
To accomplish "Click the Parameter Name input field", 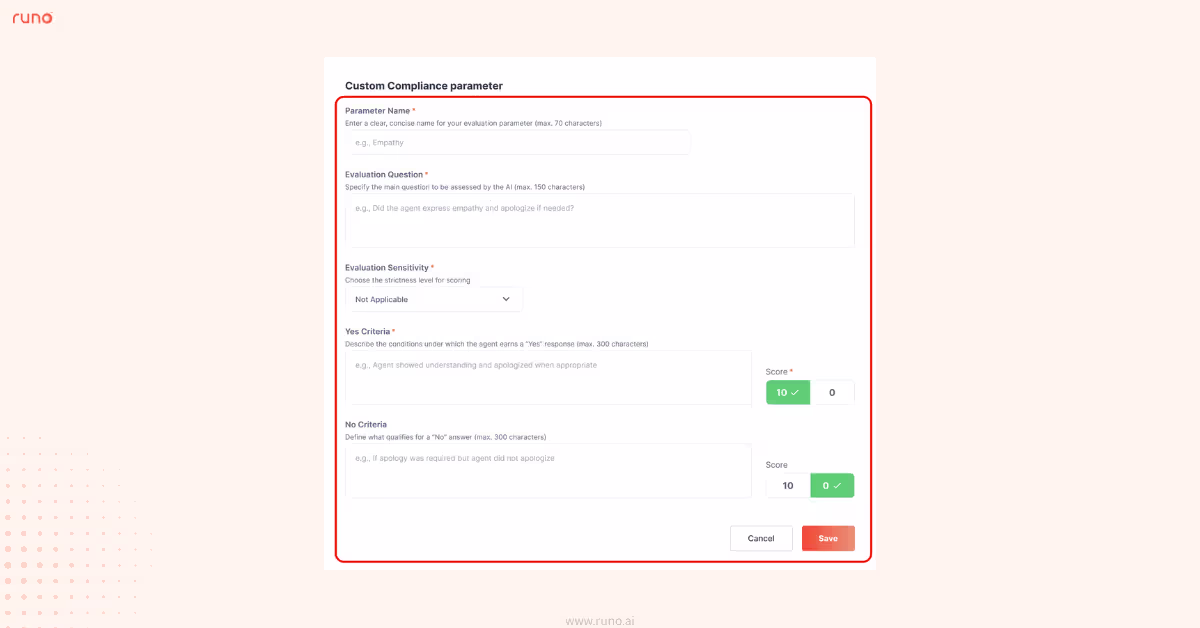I will point(517,142).
